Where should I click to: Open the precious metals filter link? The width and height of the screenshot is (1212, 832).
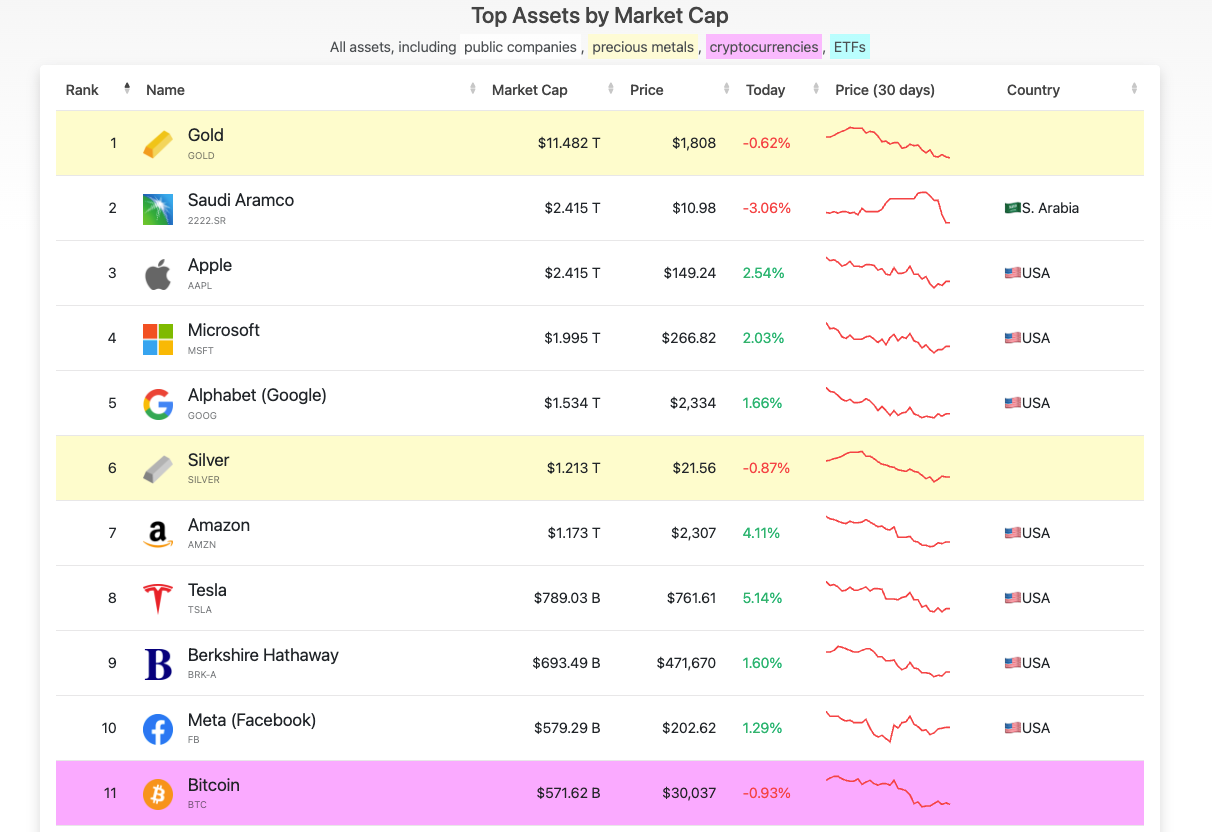coord(642,47)
